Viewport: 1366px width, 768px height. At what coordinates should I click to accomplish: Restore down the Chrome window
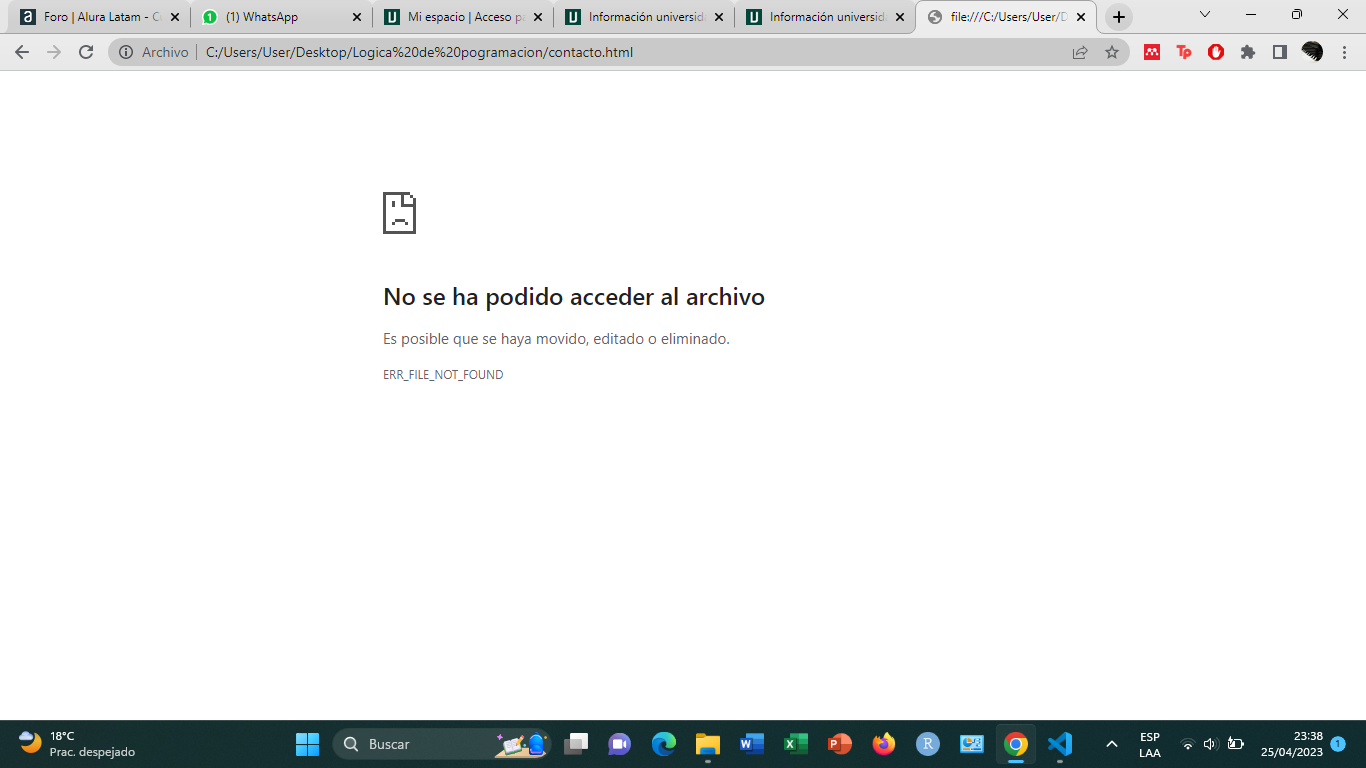[x=1297, y=14]
